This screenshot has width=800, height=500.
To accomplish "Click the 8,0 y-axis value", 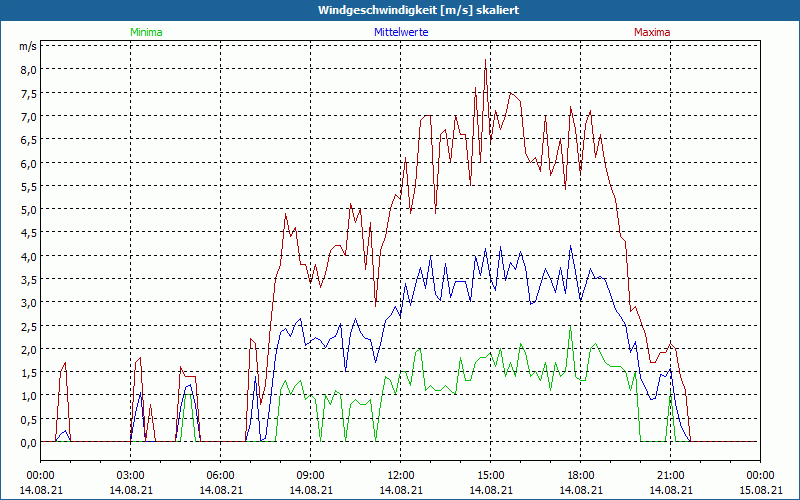I will pyautogui.click(x=28, y=70).
